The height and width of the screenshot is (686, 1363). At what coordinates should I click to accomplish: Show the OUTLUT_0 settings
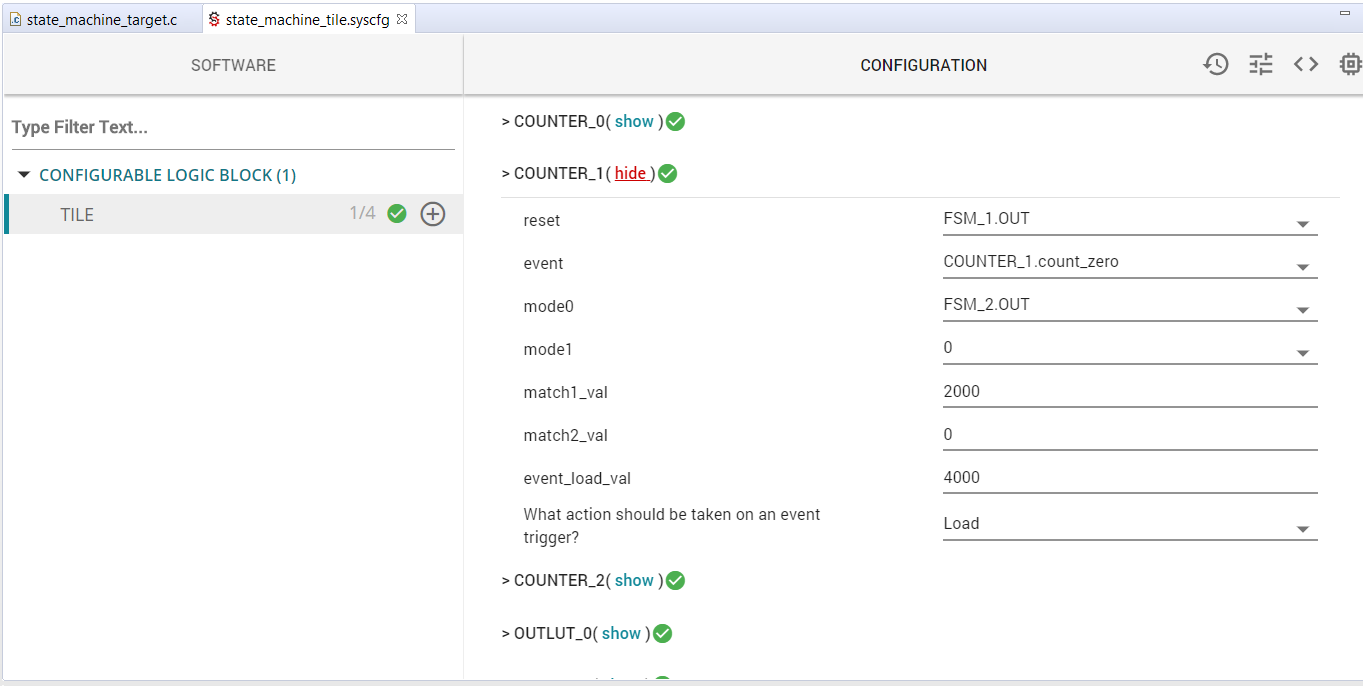(x=621, y=634)
